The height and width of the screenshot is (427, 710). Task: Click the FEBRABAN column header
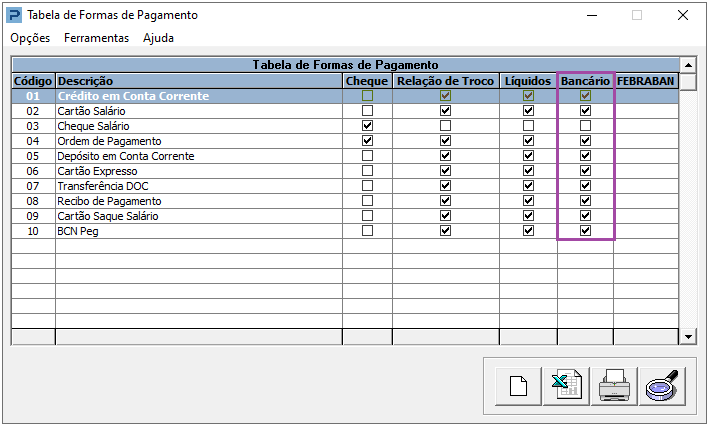646,81
